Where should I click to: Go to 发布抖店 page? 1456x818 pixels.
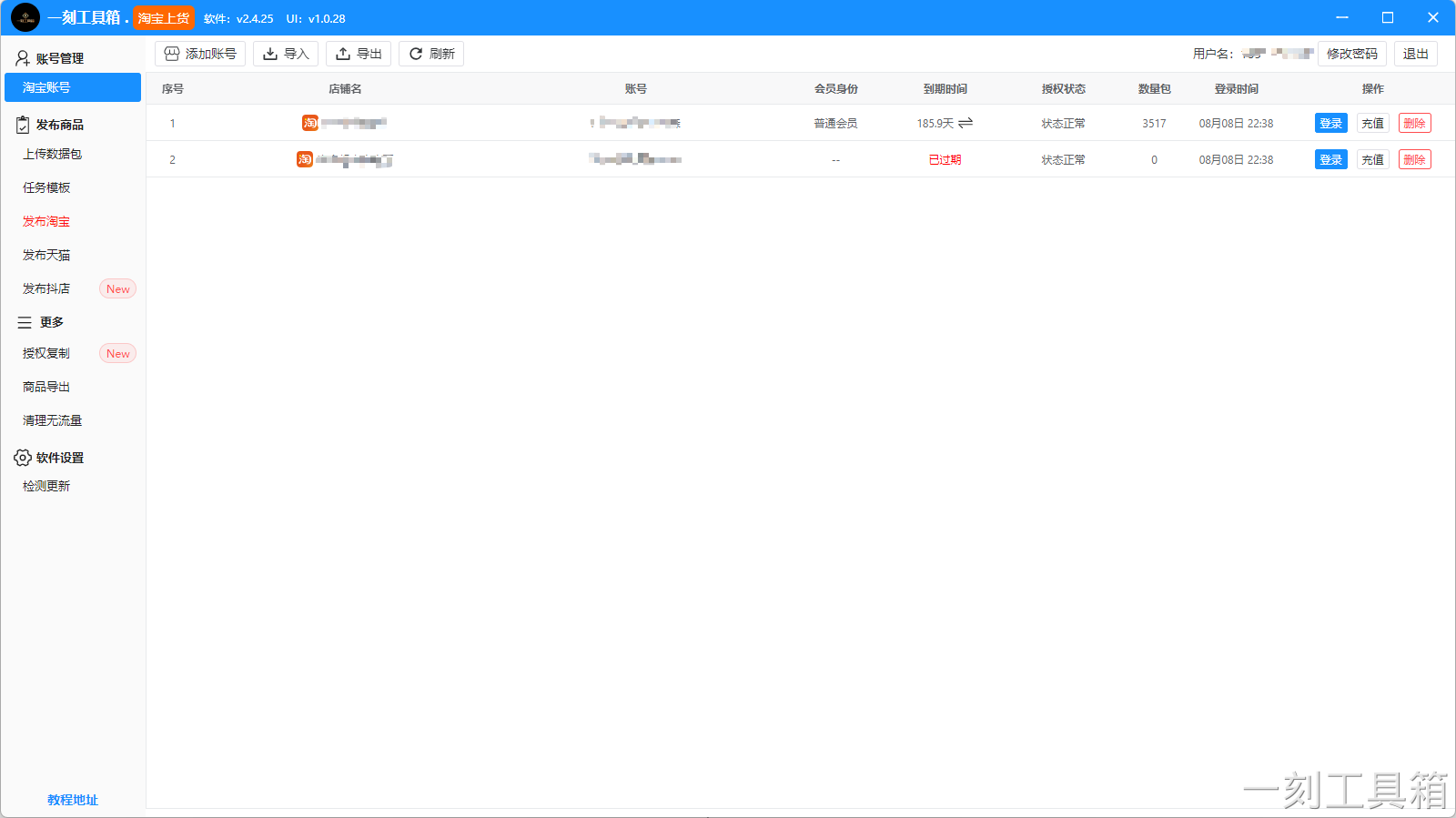(x=46, y=288)
